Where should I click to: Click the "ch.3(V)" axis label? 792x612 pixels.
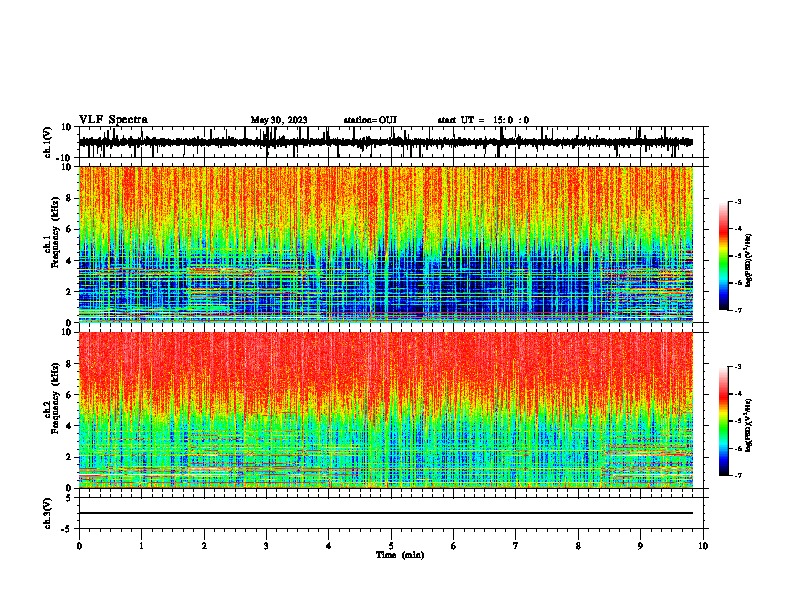(48, 514)
